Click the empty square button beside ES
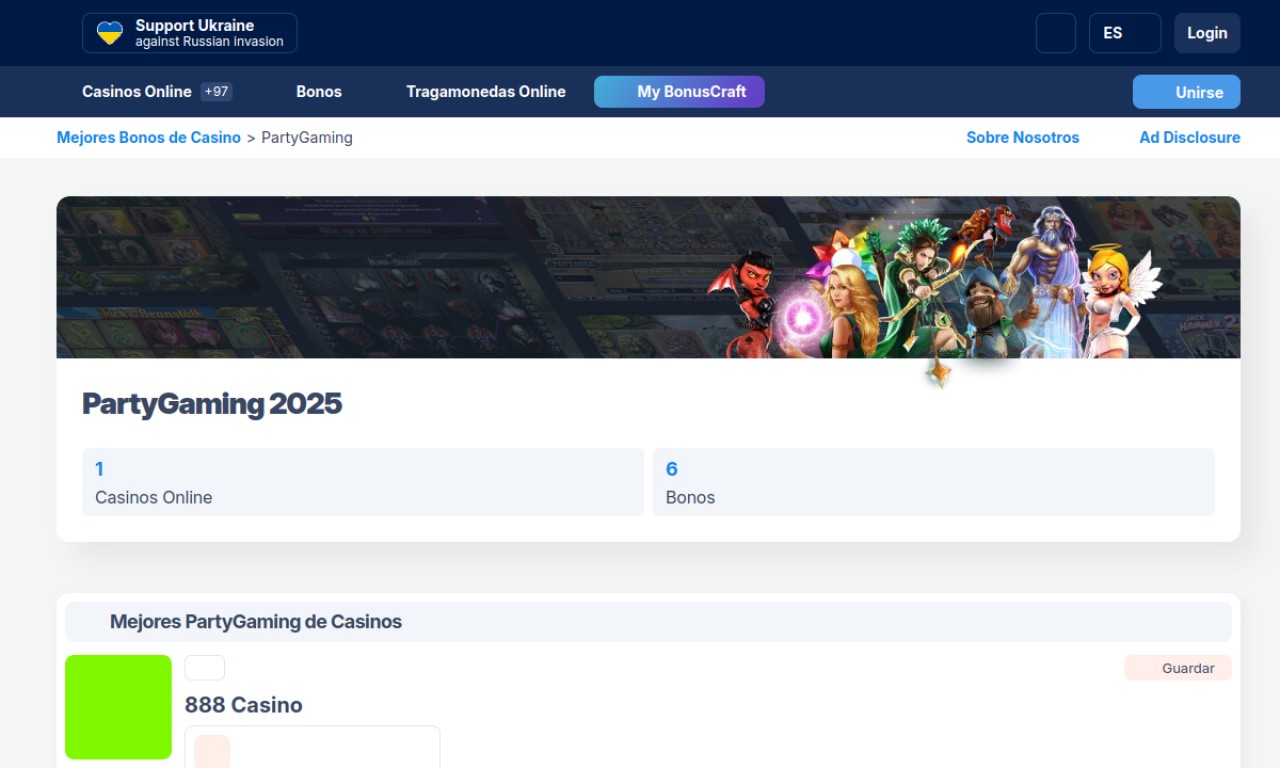Screen dimensions: 1280x768 click(x=1056, y=33)
